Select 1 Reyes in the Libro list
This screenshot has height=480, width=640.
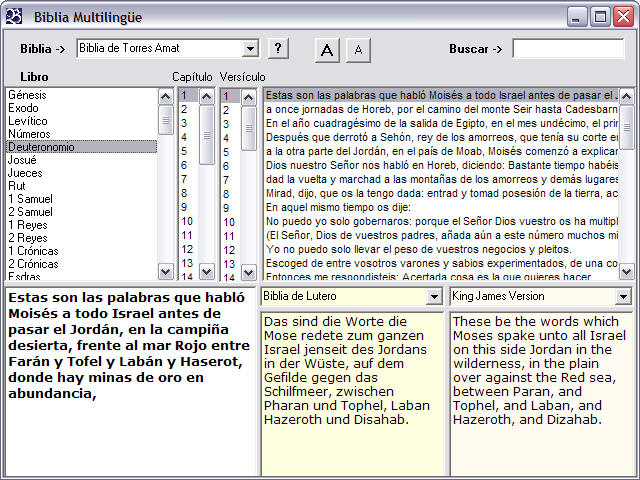coord(82,225)
